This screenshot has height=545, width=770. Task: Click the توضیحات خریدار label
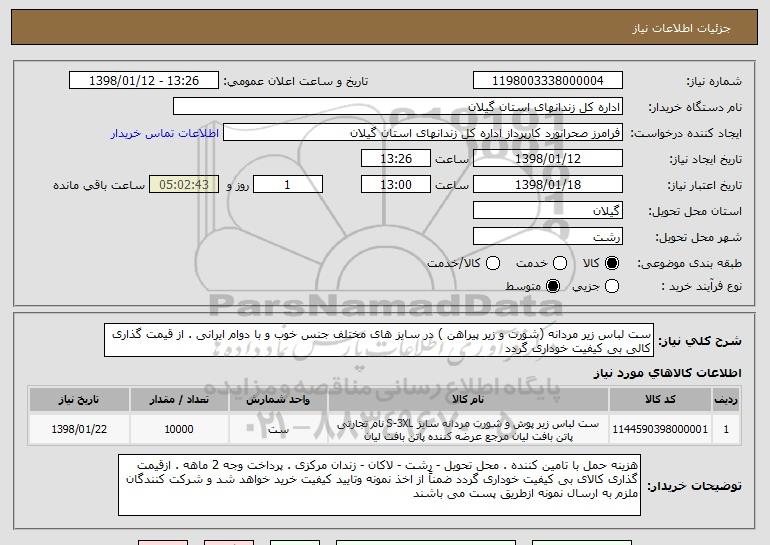point(694,486)
